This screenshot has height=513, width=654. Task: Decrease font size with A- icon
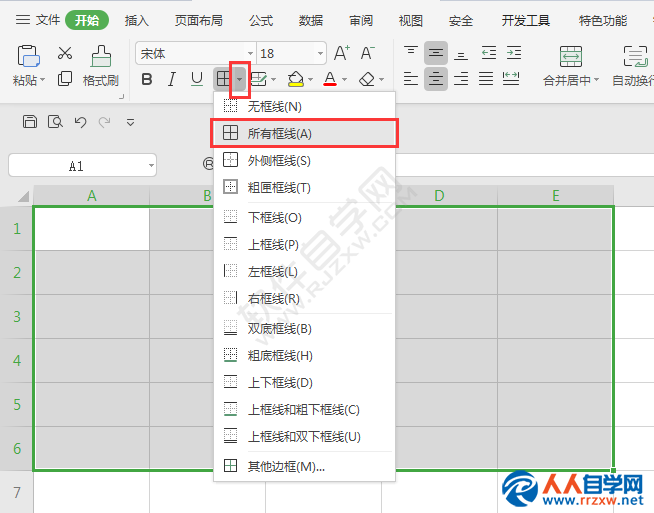pos(367,53)
